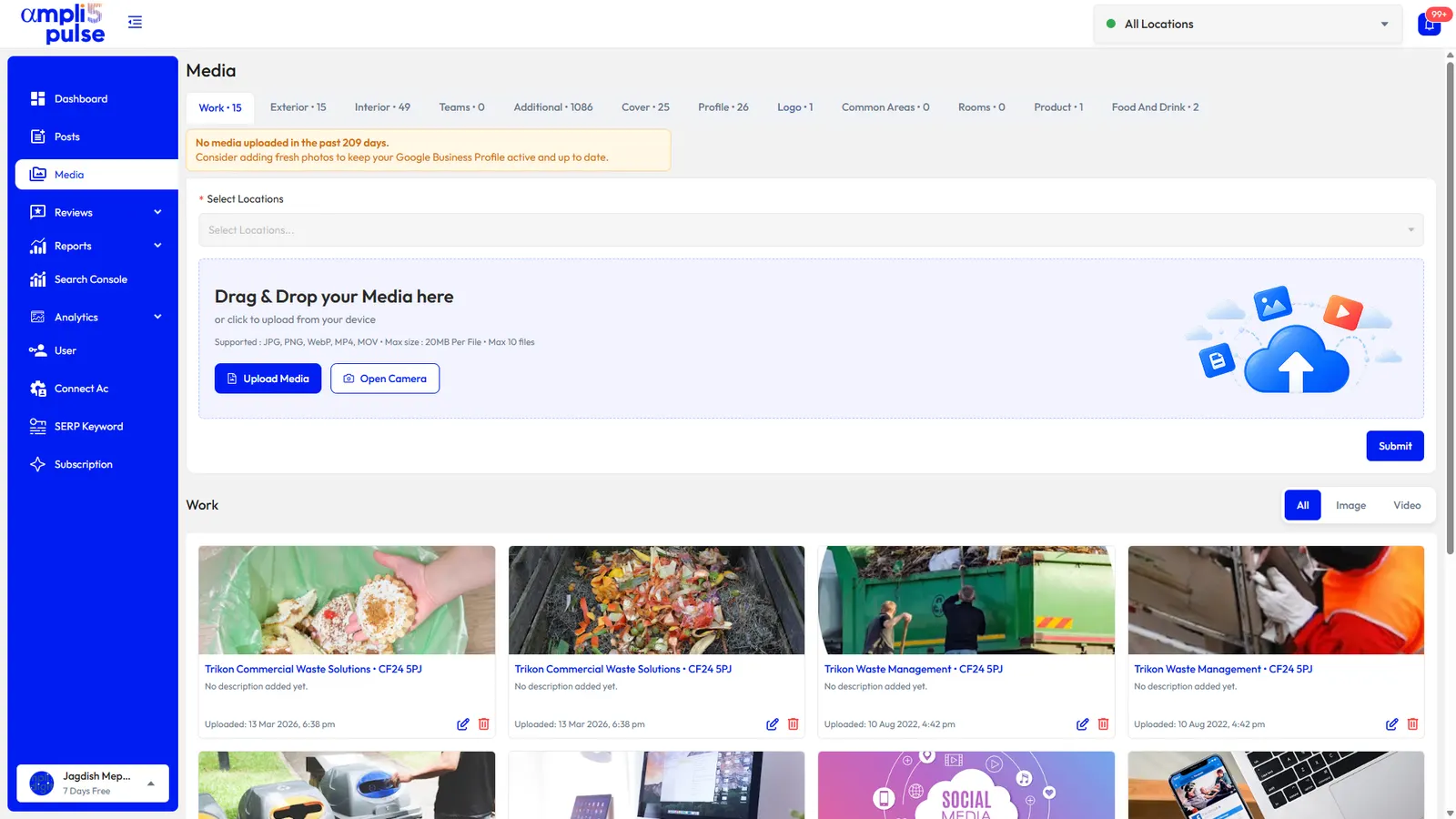The height and width of the screenshot is (819, 1456).
Task: Show All Work media
Action: (1302, 505)
